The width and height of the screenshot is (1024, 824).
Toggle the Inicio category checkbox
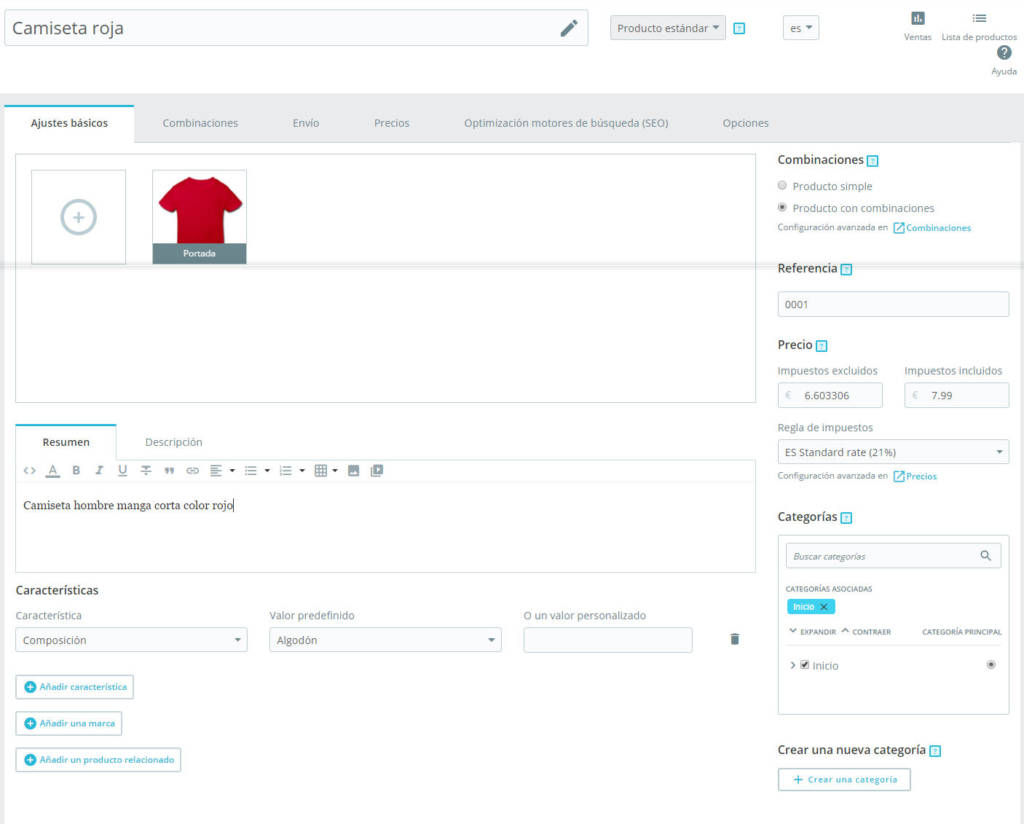(x=805, y=665)
